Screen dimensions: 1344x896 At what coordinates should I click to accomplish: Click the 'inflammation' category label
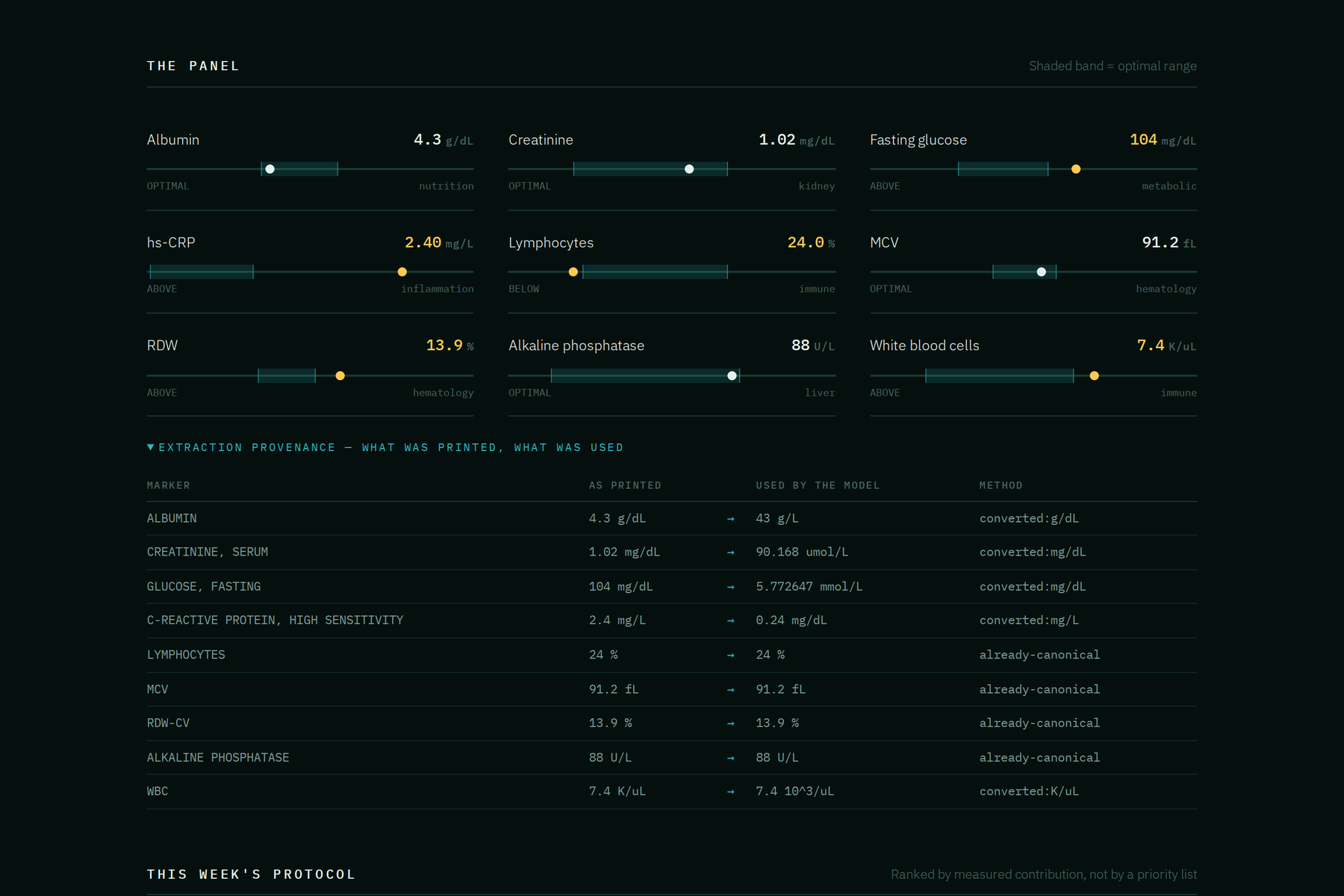tap(438, 289)
